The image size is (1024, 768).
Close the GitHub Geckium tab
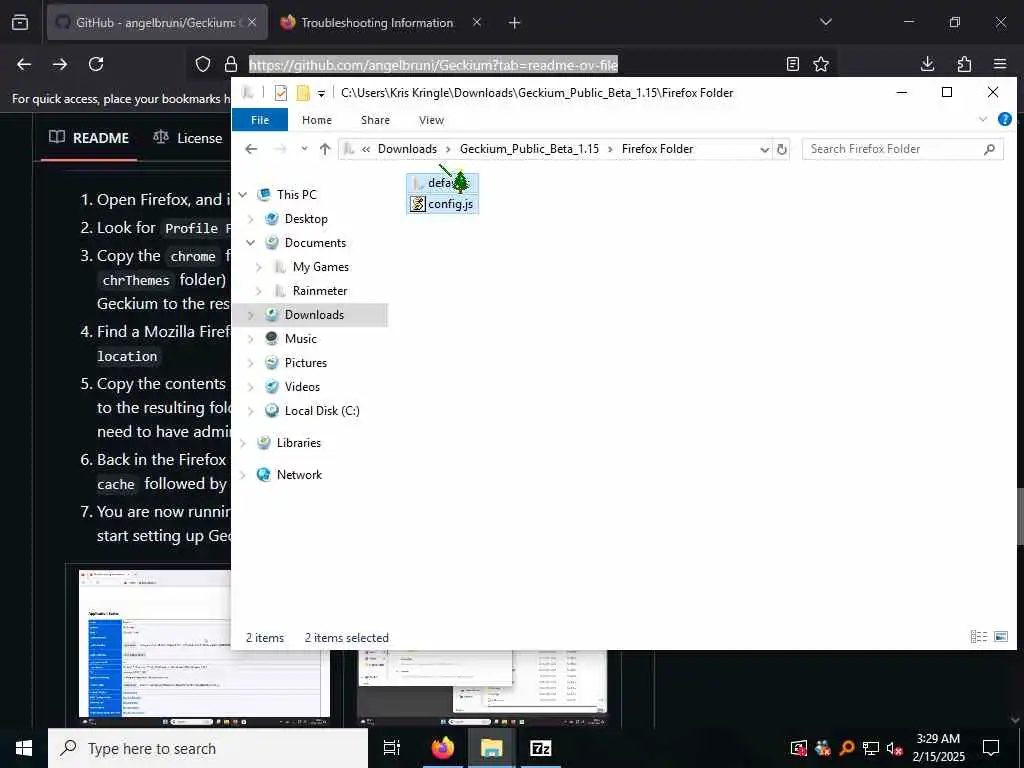[x=252, y=22]
